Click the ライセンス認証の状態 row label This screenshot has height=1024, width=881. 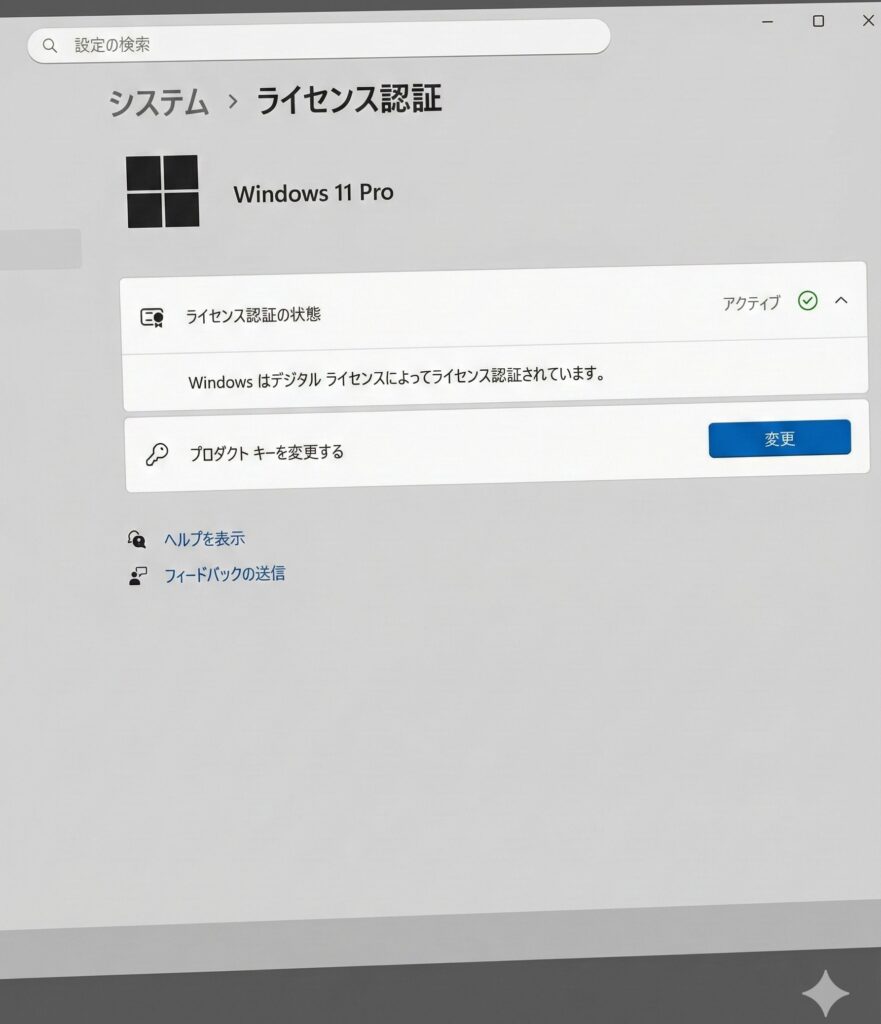click(x=253, y=316)
